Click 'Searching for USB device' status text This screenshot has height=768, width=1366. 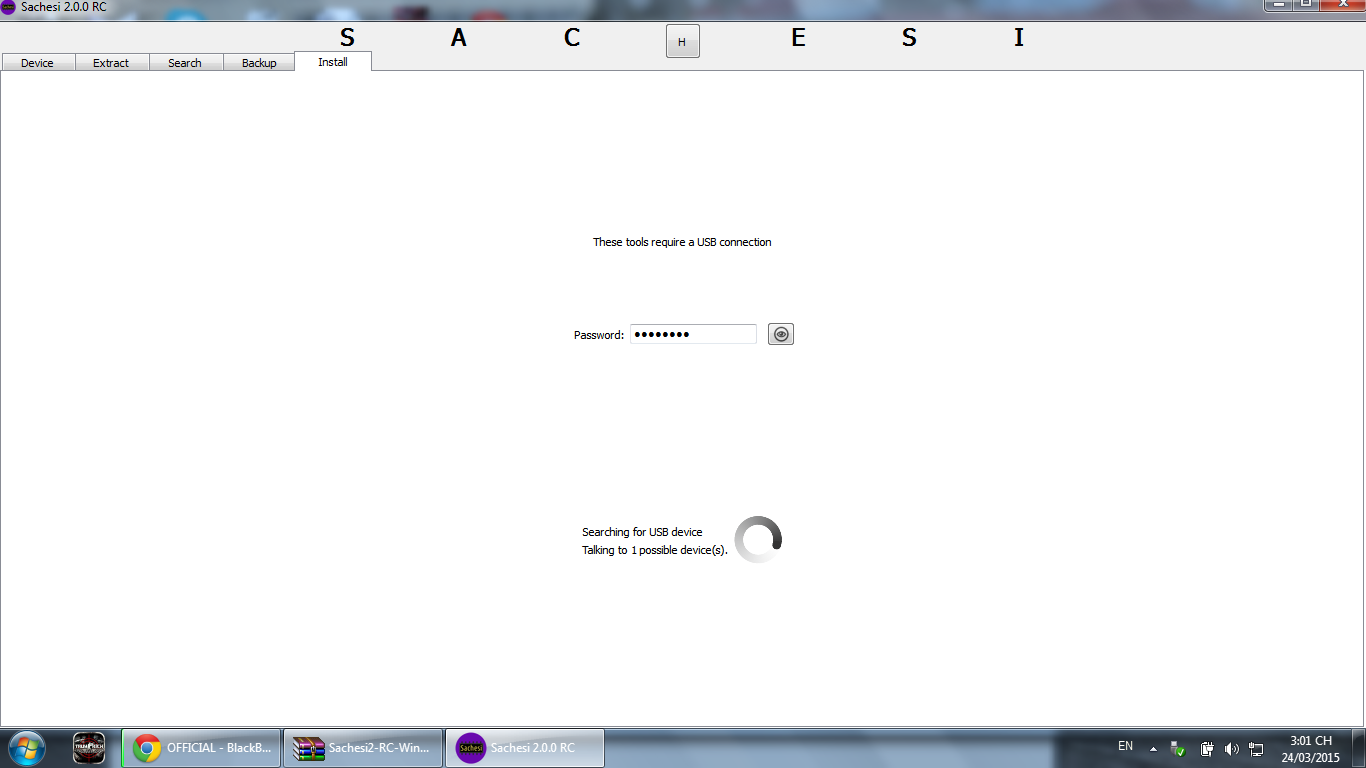click(x=642, y=532)
